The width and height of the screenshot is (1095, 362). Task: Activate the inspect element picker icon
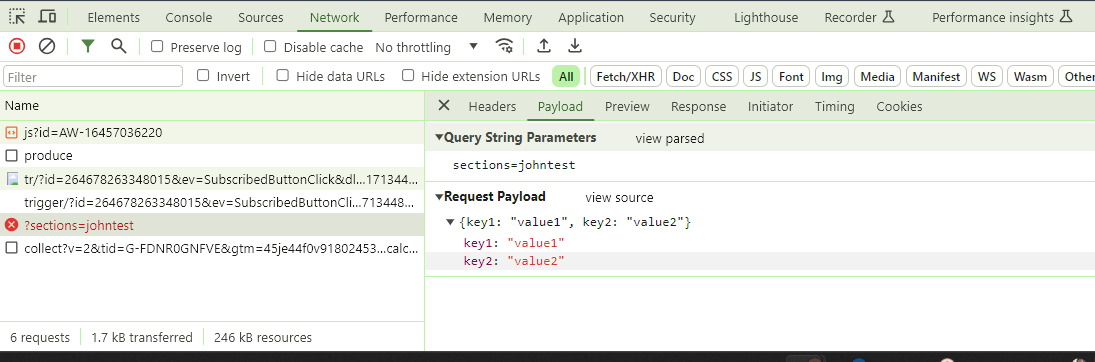(17, 16)
